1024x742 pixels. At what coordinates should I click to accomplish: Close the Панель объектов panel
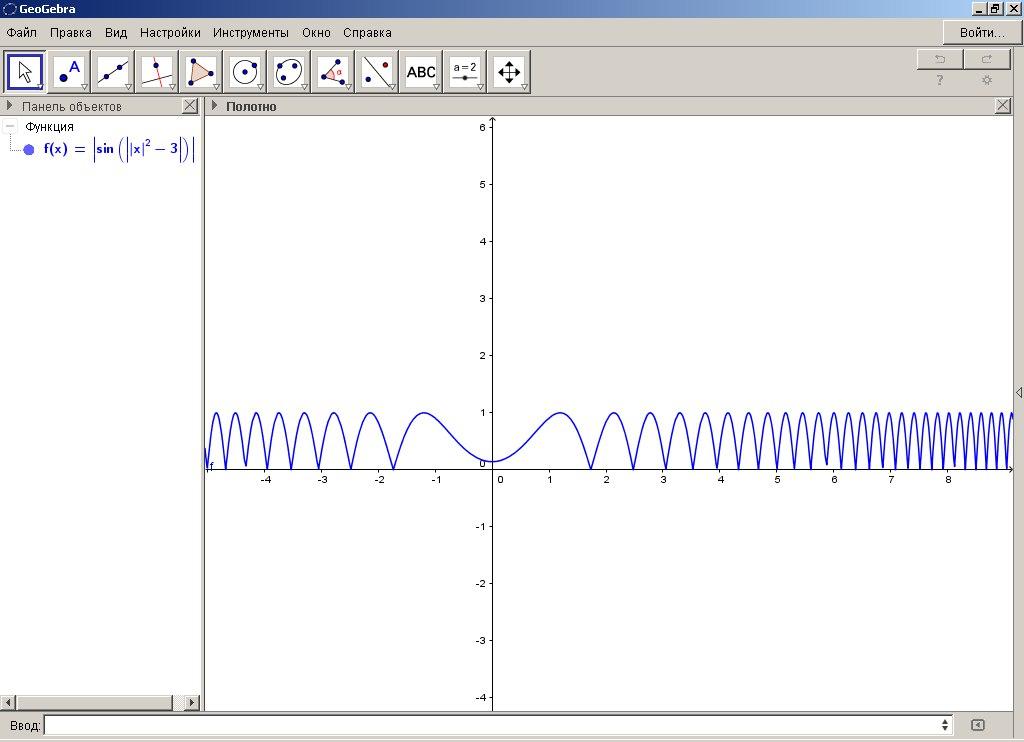tap(189, 106)
